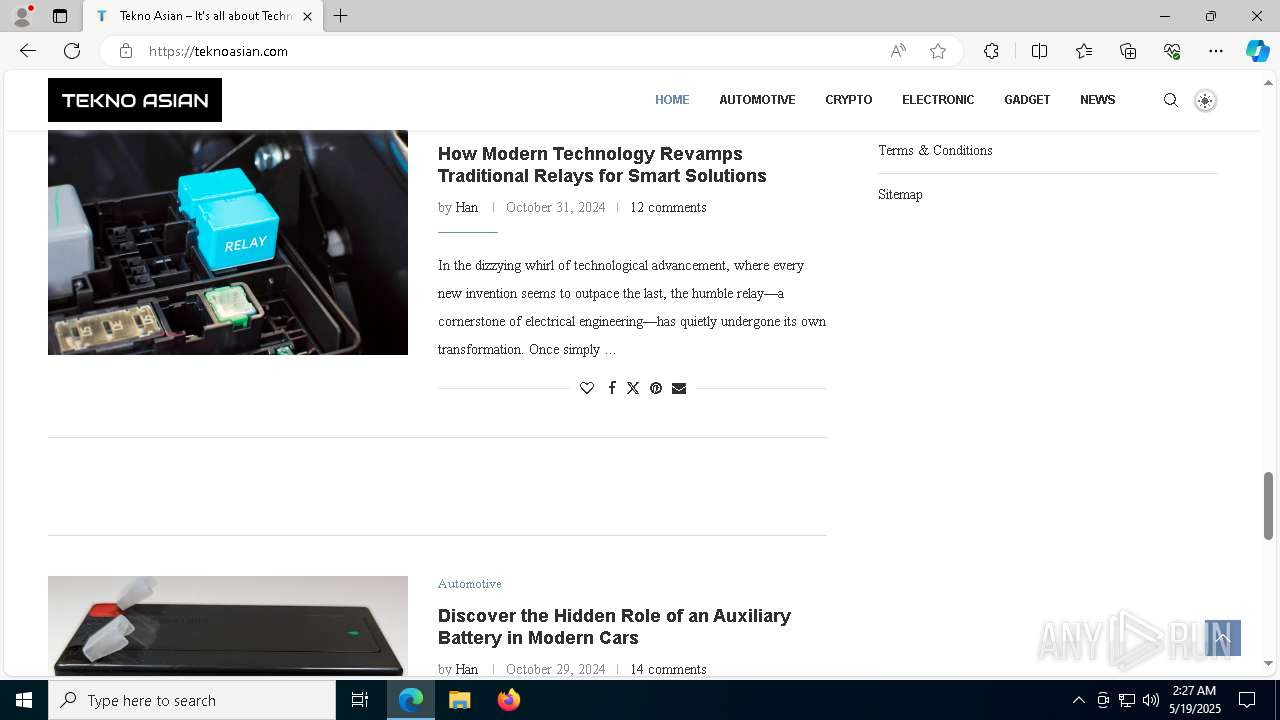Image resolution: width=1280 pixels, height=720 pixels.
Task: Open the NEWS menu item
Action: pyautogui.click(x=1097, y=100)
